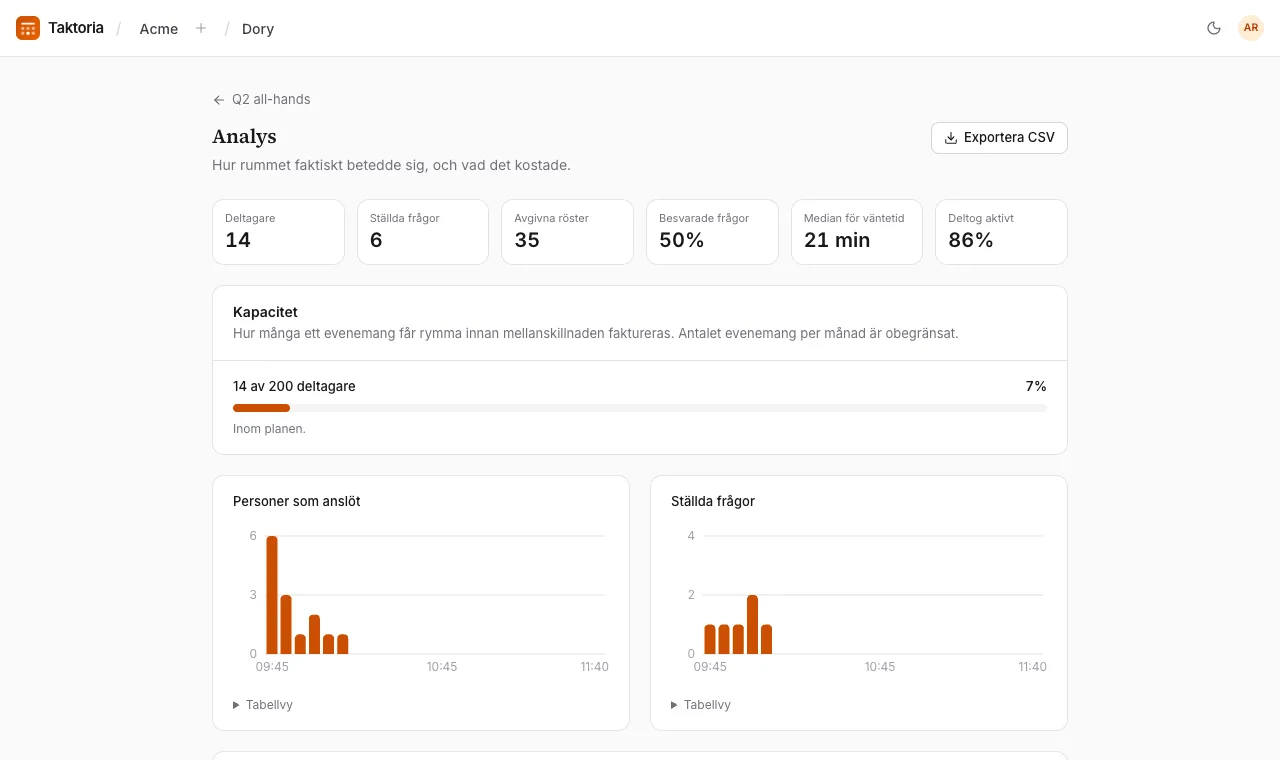Viewport: 1280px width, 760px height.
Task: Click the 'Inom planen.' status text
Action: coord(269,429)
